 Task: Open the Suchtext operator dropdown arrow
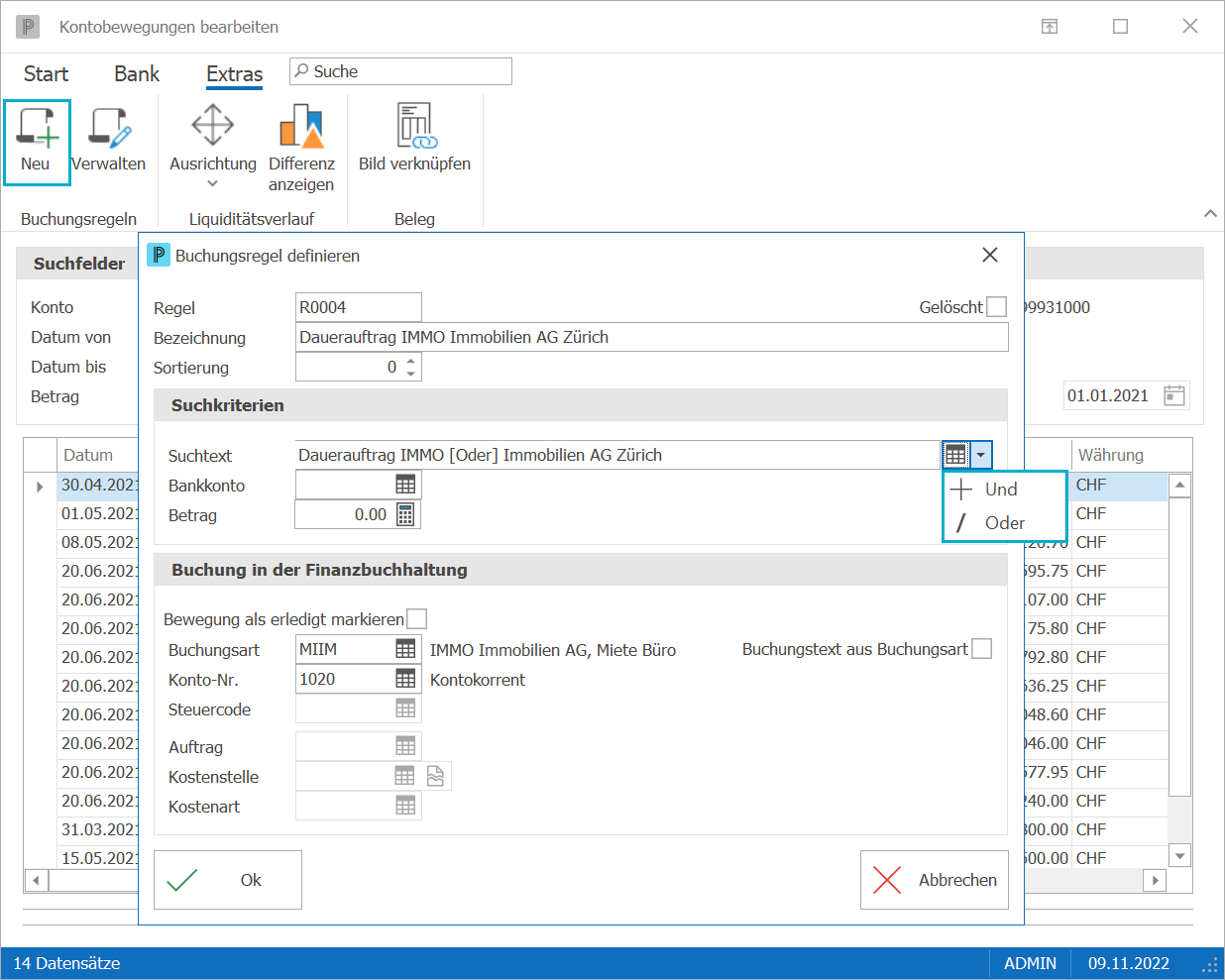tap(980, 455)
